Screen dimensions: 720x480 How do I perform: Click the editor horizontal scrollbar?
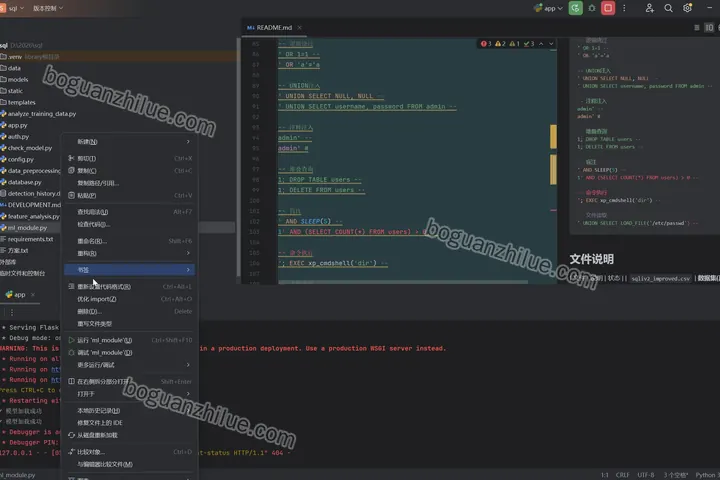pyautogui.click(x=402, y=282)
